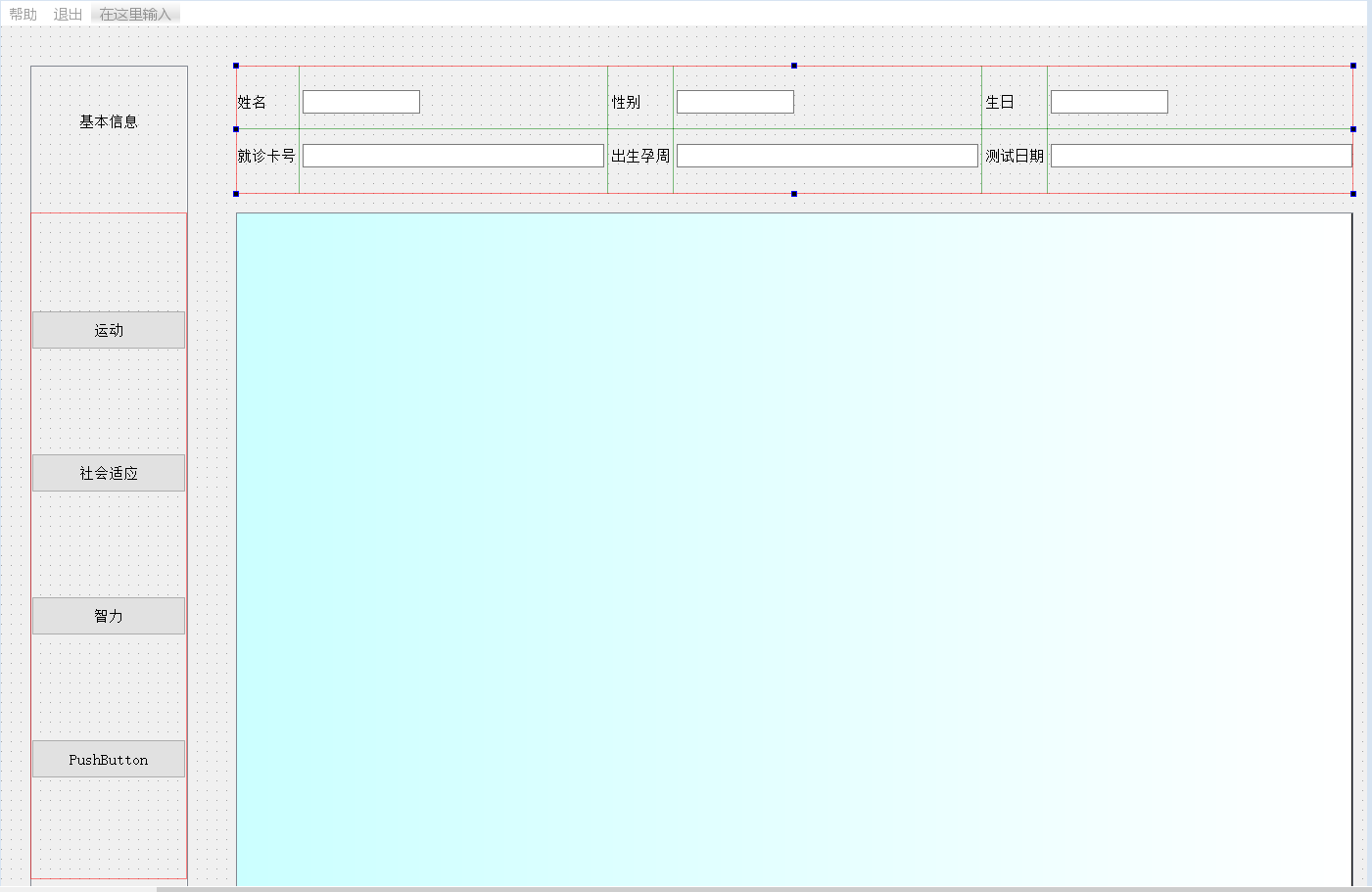This screenshot has width=1372, height=892.
Task: Click the 运动 button
Action: (109, 330)
